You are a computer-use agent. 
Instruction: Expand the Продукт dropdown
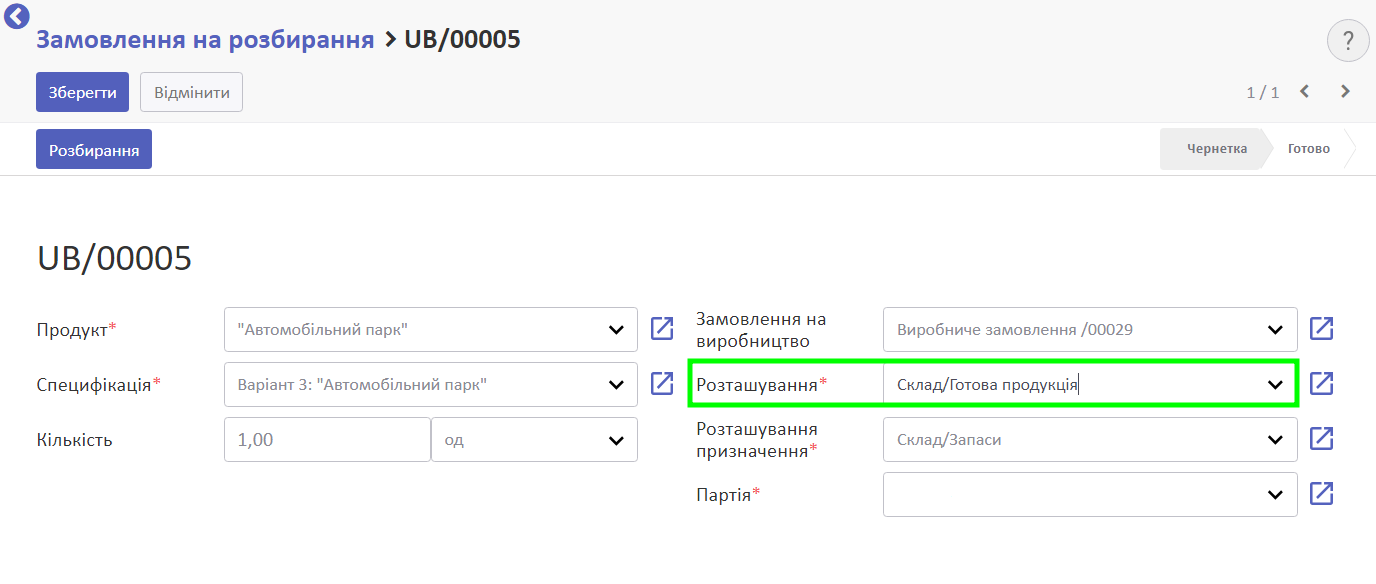click(616, 330)
